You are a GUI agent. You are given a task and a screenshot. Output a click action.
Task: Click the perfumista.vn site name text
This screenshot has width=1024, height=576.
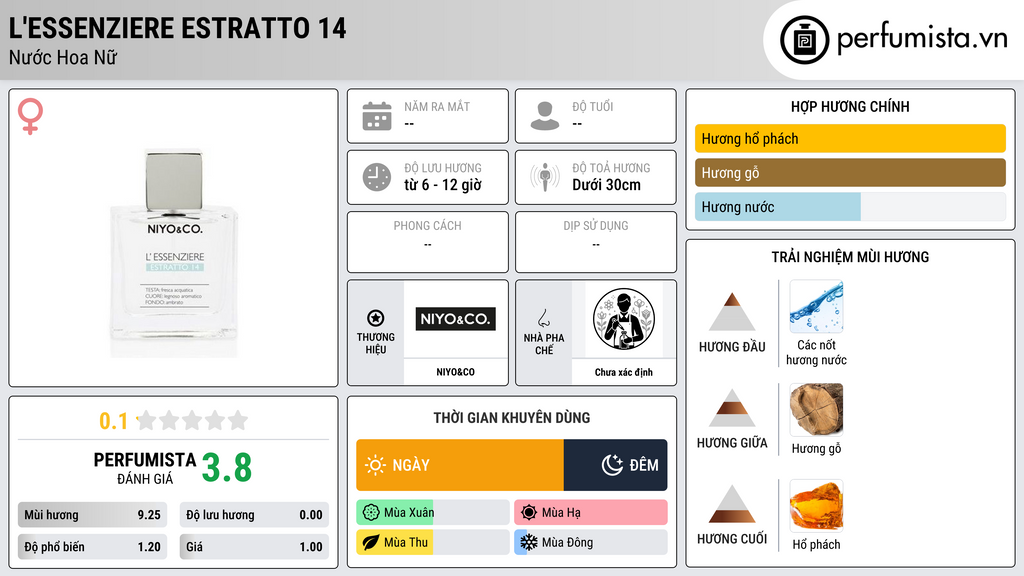922,38
